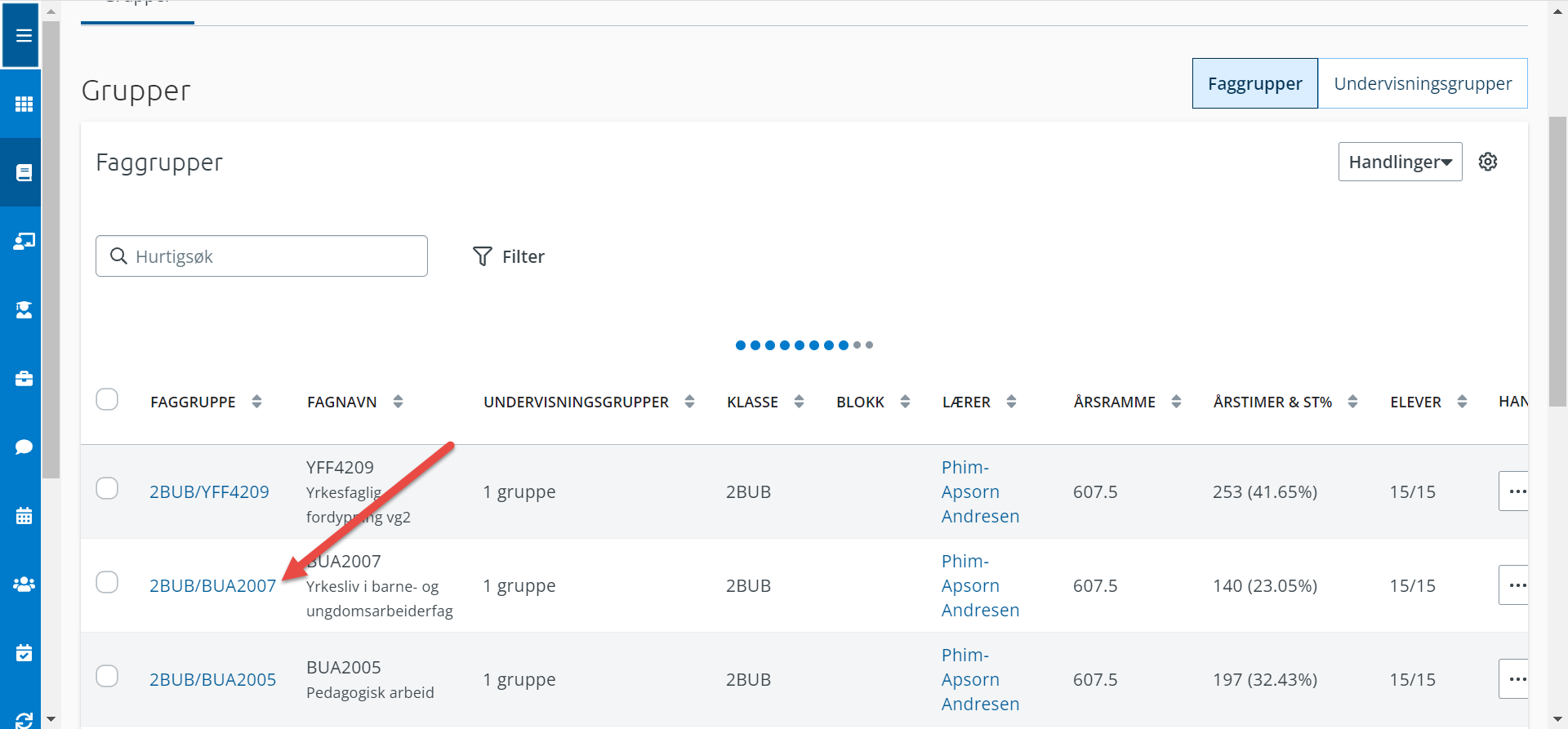Screen dimensions: 1568x729
Task: Click the sidebar scrollbar up arrow
Action: tap(51, 11)
